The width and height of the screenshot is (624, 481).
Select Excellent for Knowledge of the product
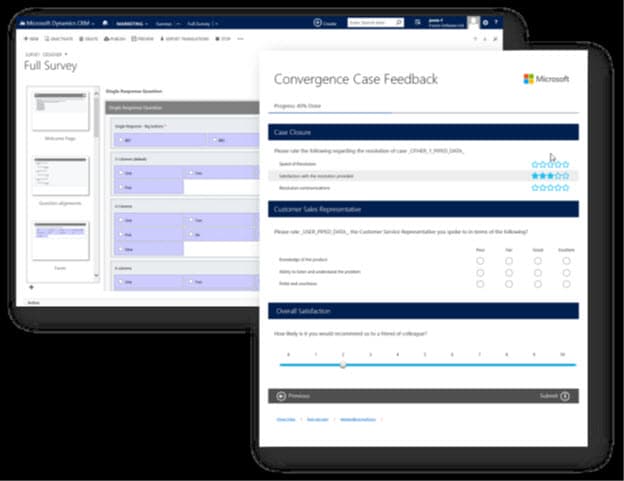tap(566, 261)
